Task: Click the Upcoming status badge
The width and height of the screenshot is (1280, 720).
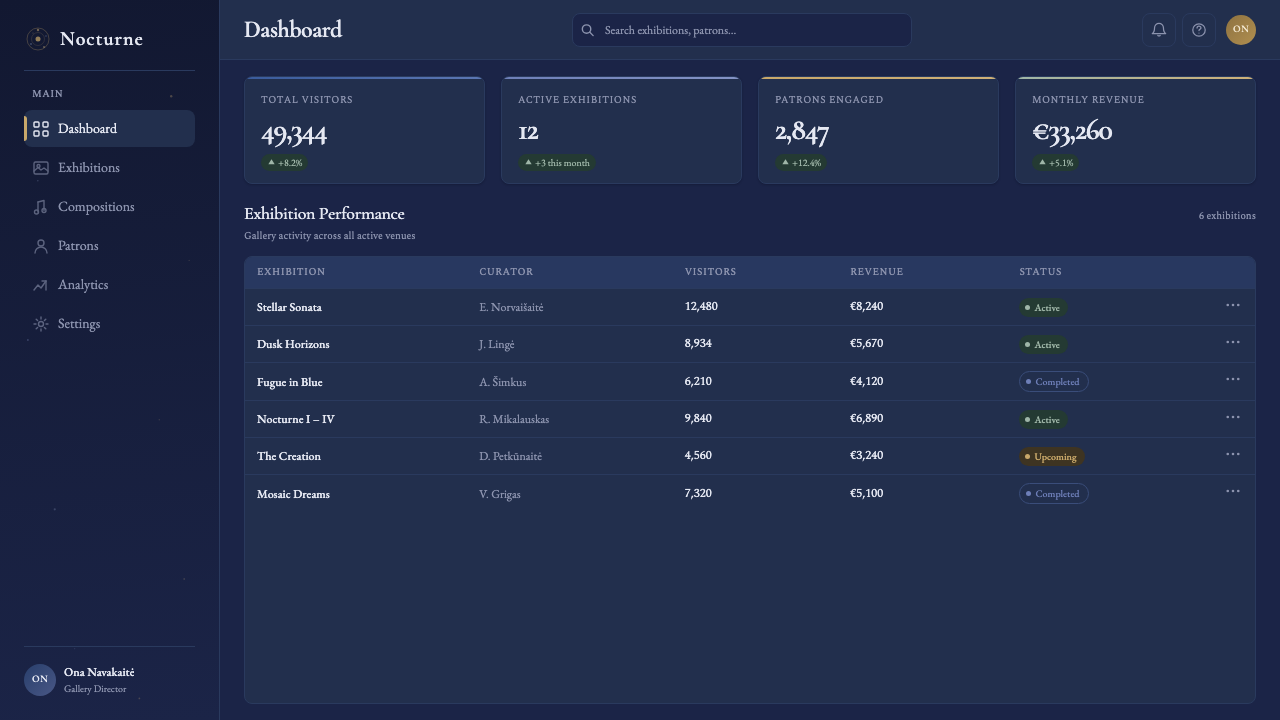Action: 1051,457
